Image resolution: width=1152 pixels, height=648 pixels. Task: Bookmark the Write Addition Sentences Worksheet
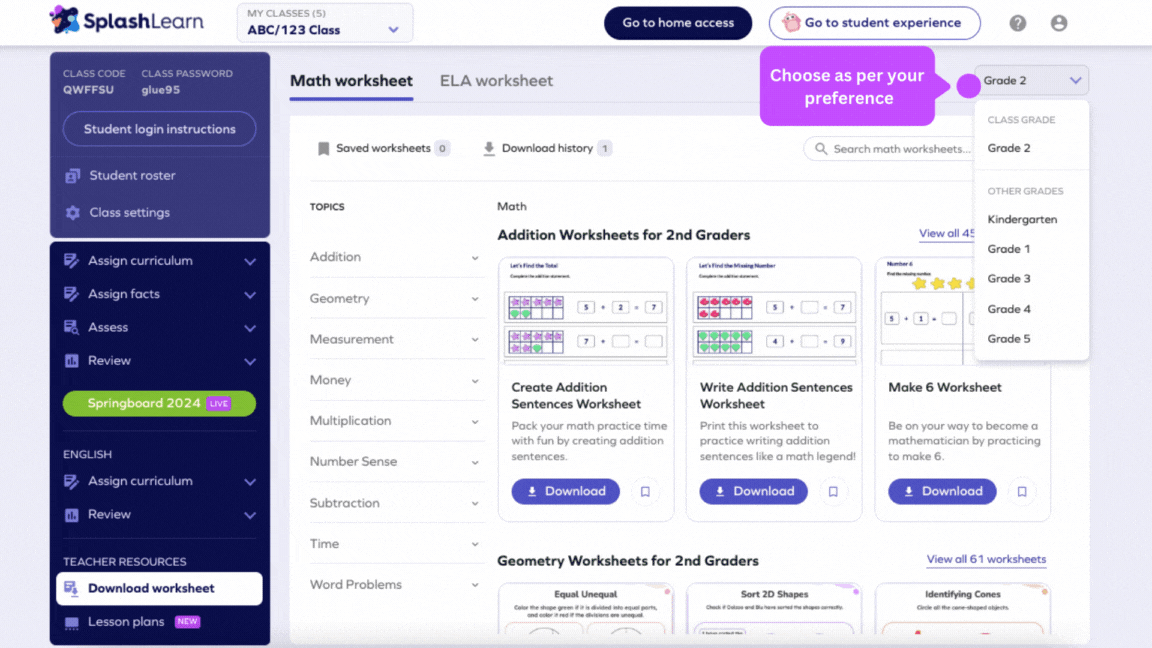point(833,492)
